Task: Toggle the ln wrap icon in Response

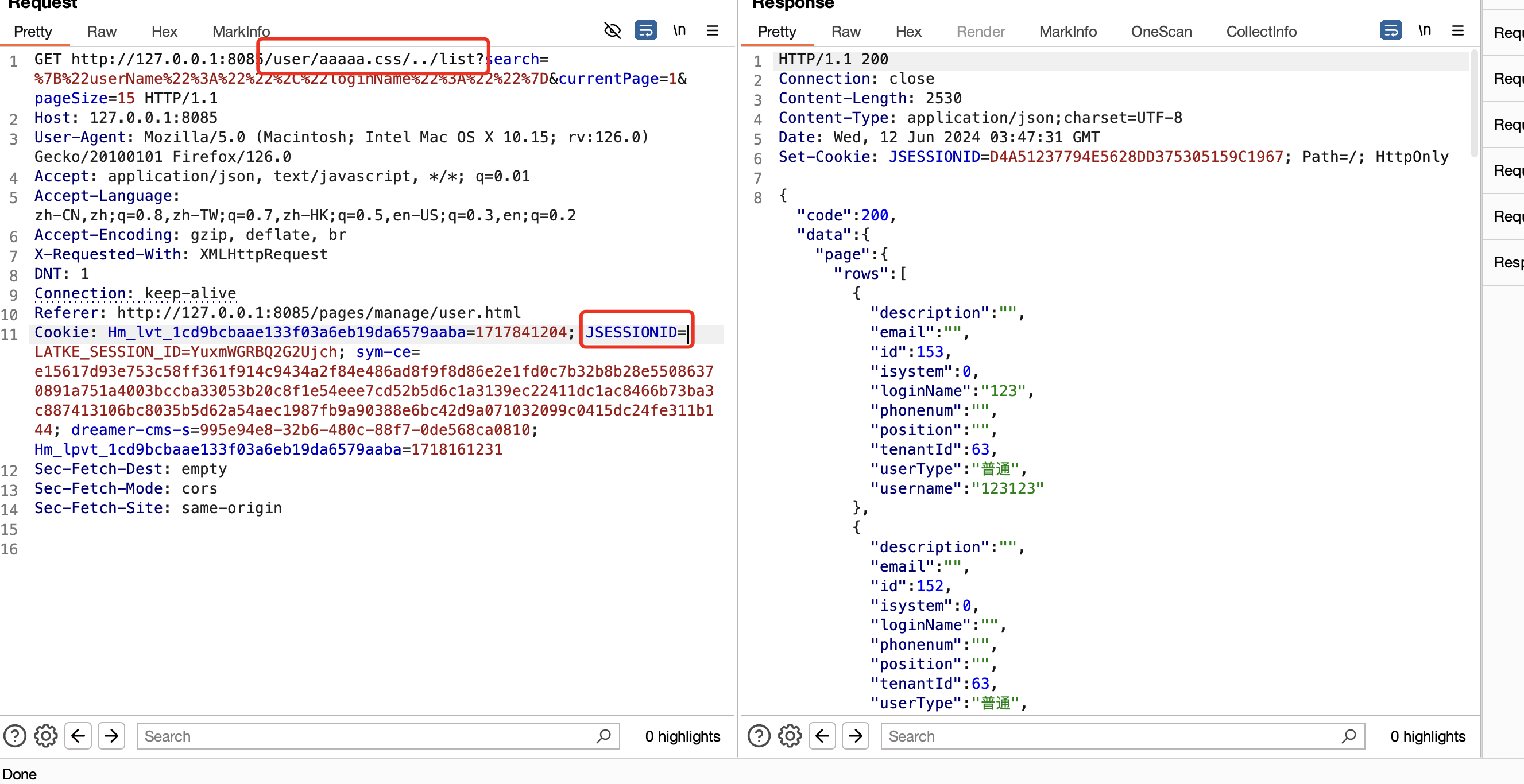Action: [1424, 31]
